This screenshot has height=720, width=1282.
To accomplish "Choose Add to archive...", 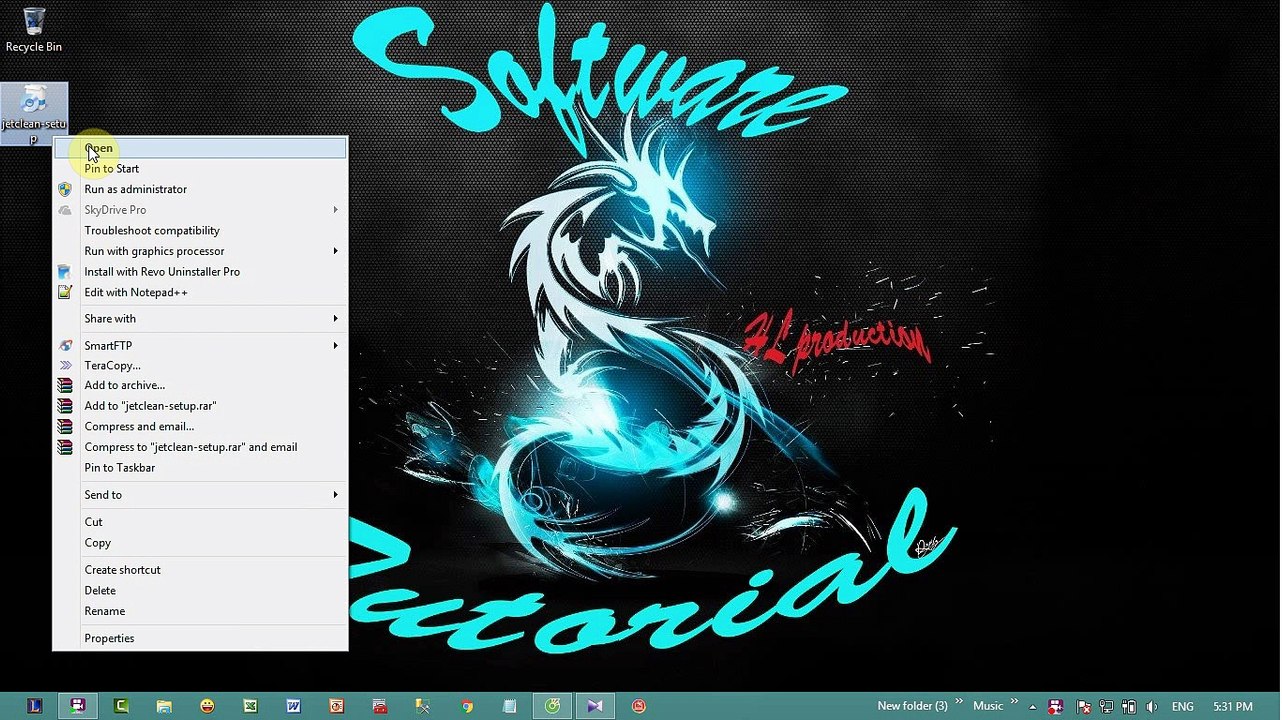I will tap(200, 385).
